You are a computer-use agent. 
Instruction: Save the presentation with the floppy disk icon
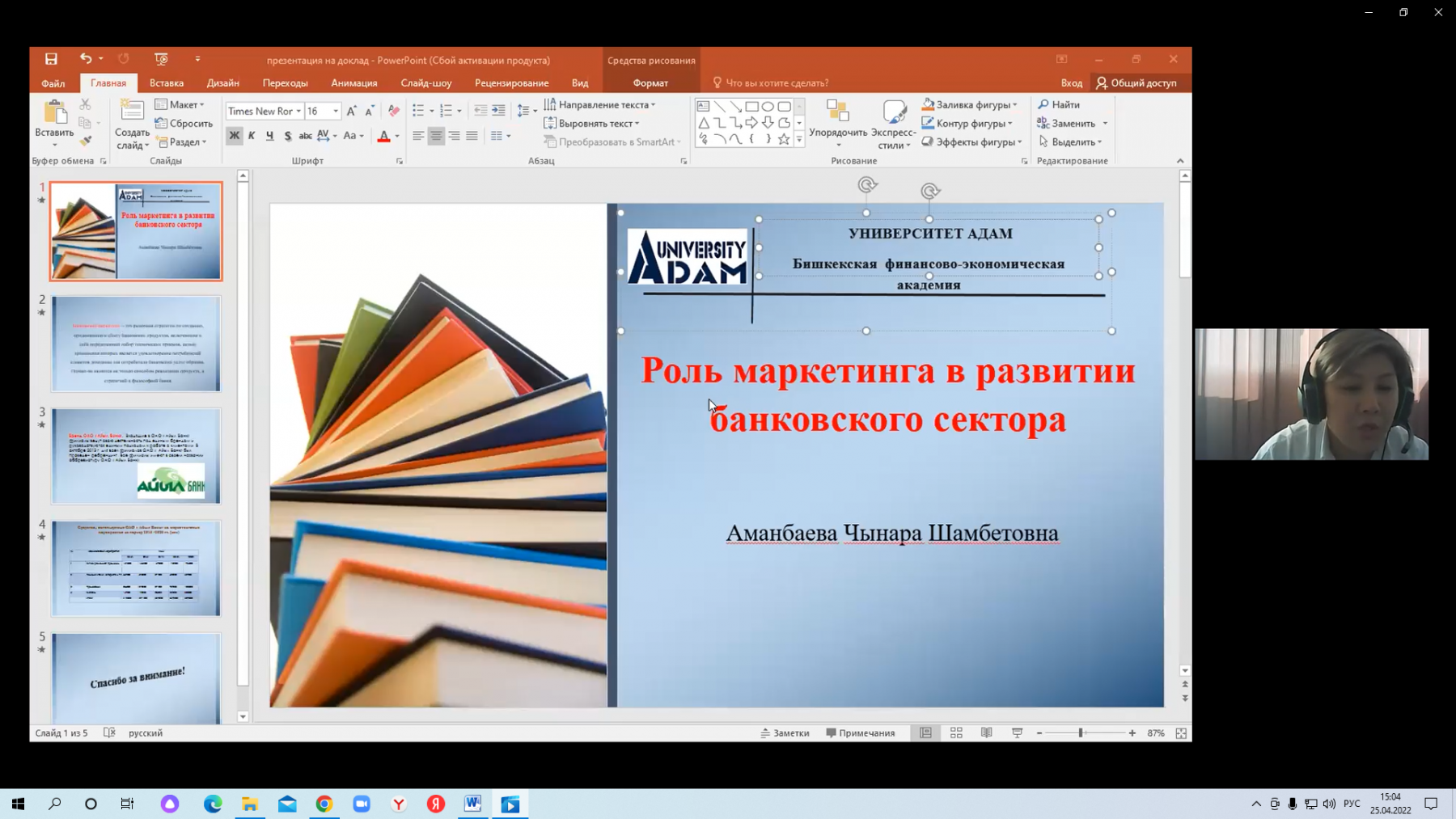51,59
